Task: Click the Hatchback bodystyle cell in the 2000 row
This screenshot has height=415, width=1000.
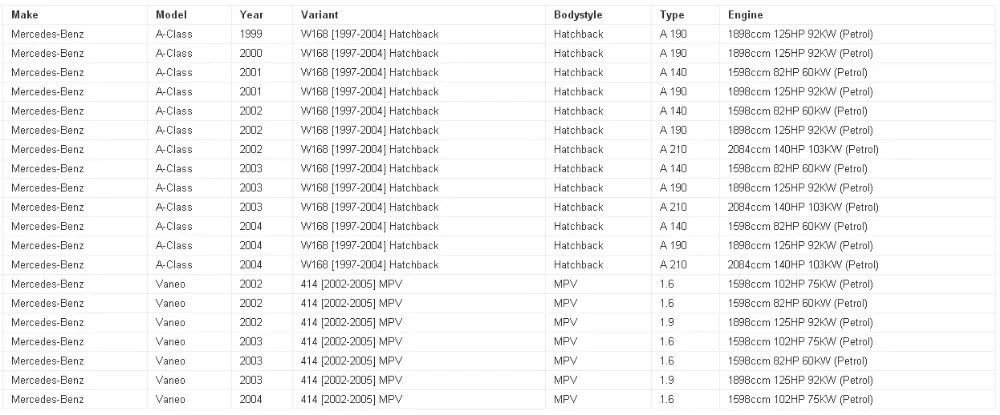Action: coord(579,53)
